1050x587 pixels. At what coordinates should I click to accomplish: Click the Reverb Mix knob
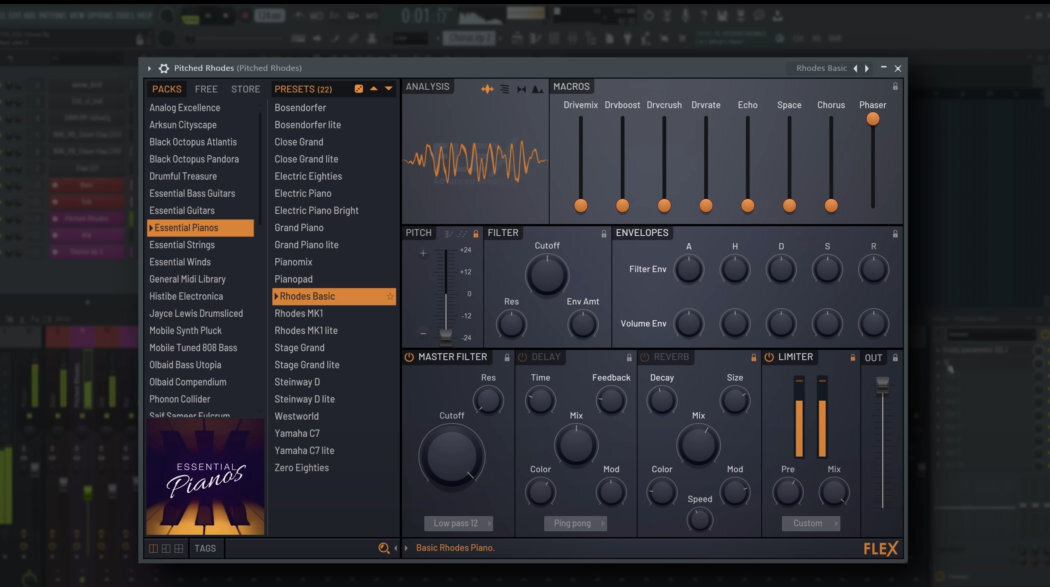pos(698,445)
